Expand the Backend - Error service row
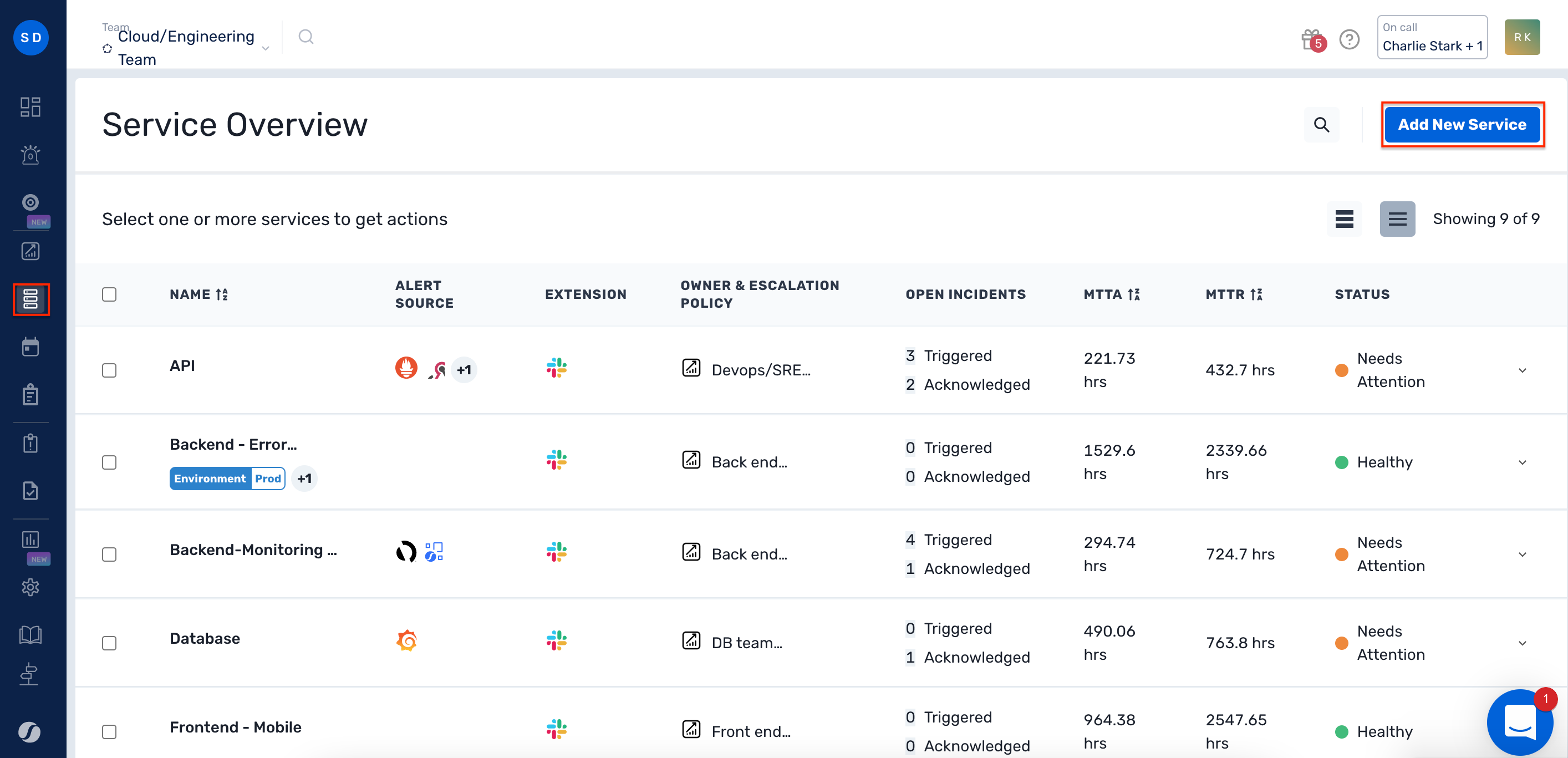This screenshot has width=1568, height=758. coord(1522,462)
